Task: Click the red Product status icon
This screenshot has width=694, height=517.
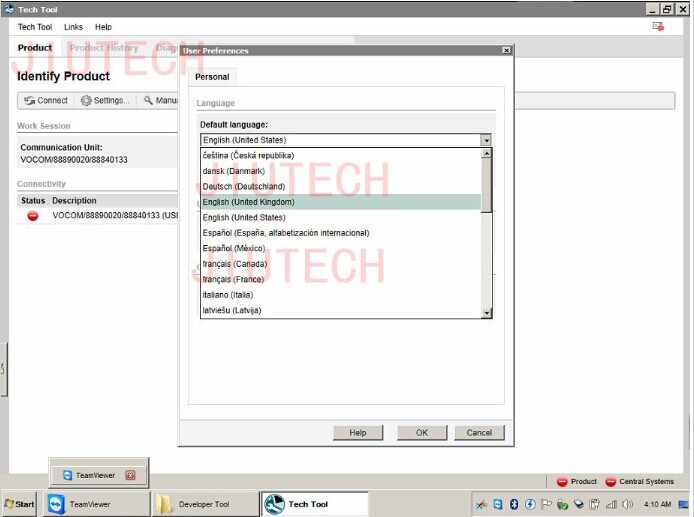Action: (x=562, y=482)
